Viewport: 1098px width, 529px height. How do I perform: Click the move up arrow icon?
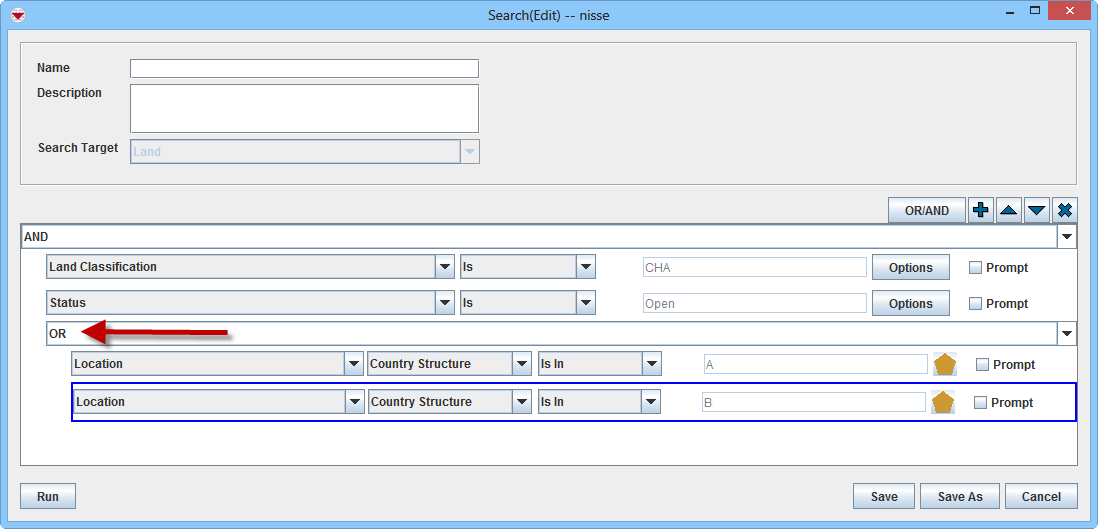[x=1009, y=210]
